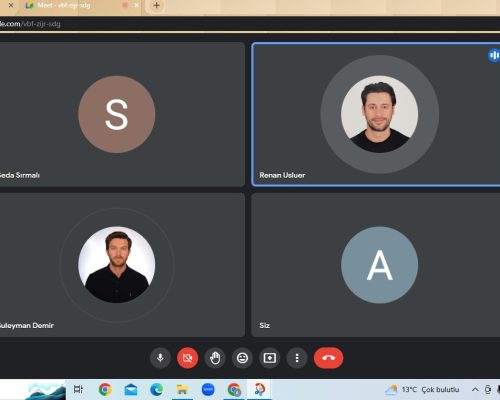
Task: Switch to the second Chrome profile taskbar icon
Action: [234, 389]
